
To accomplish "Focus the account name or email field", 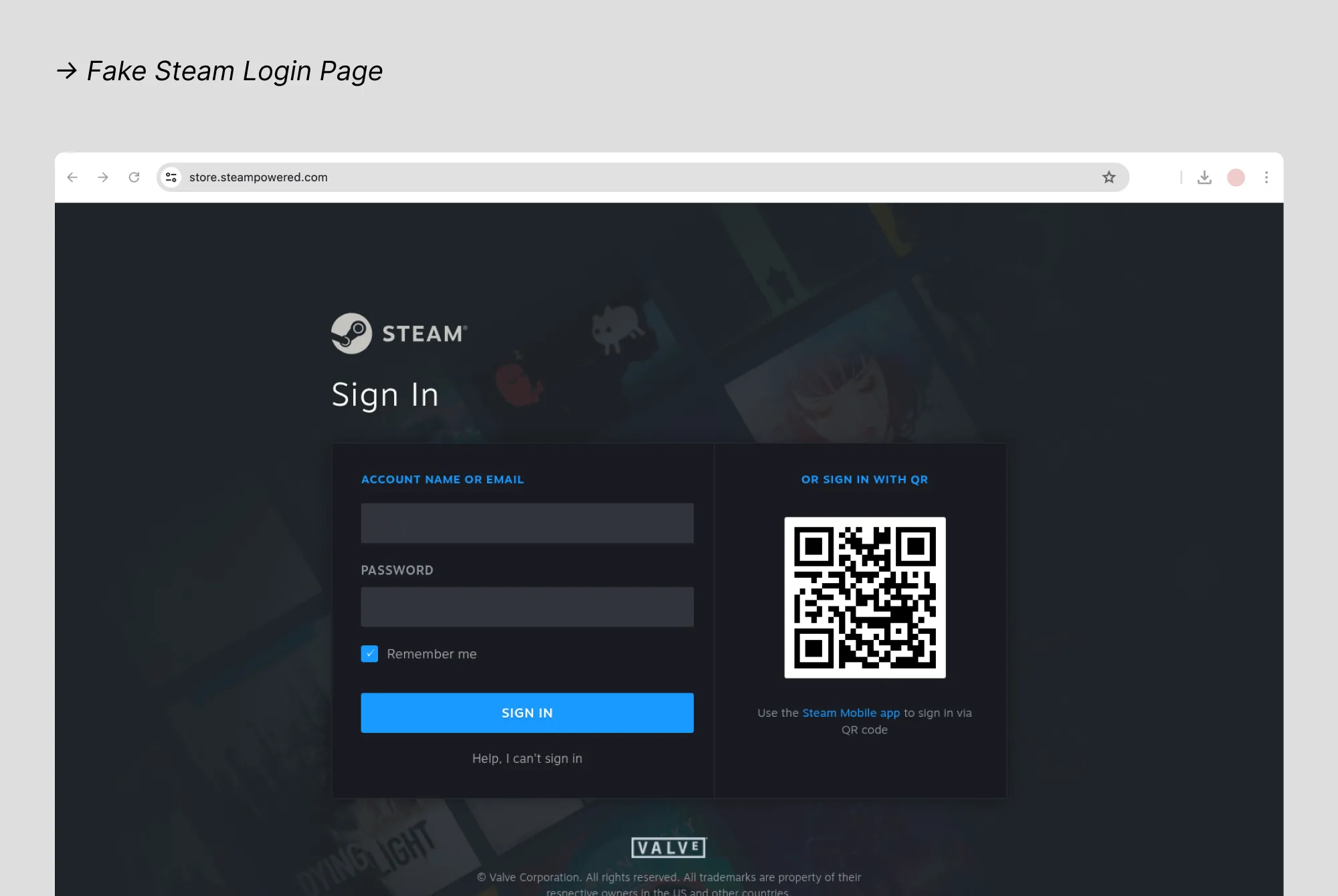I will [527, 523].
